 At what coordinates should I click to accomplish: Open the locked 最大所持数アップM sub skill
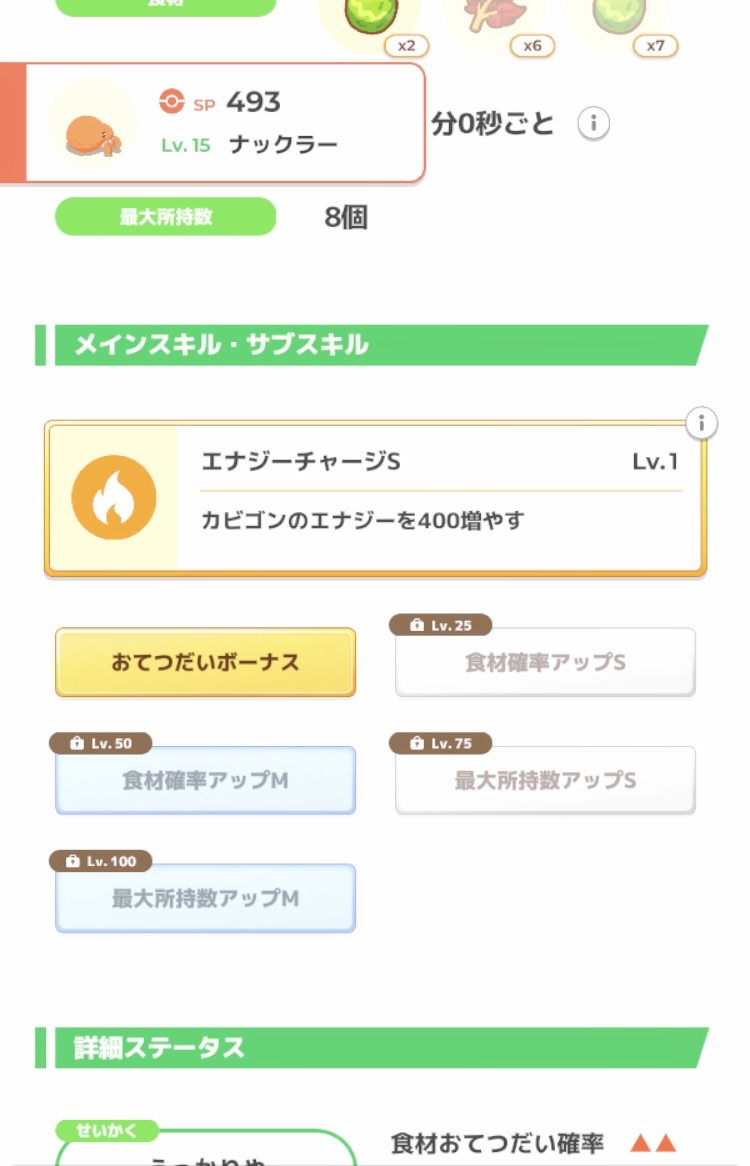(x=205, y=899)
